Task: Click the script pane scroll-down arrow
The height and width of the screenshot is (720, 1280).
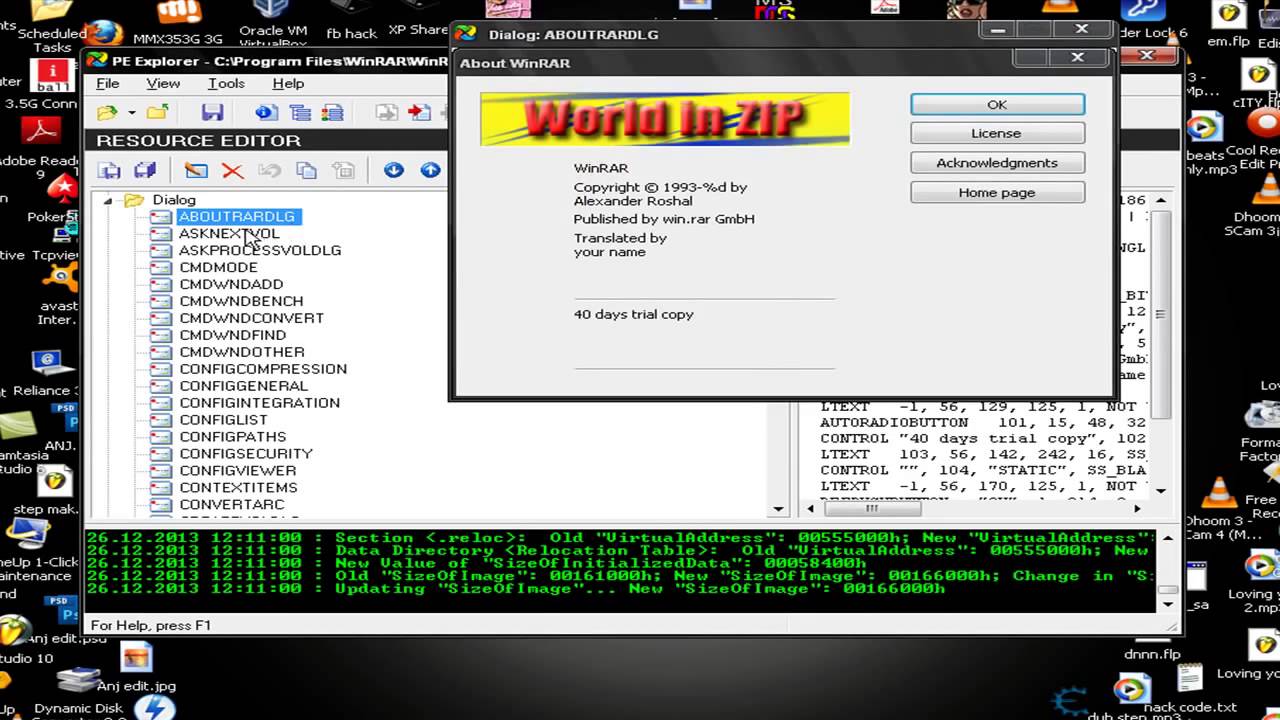Action: 1160,490
